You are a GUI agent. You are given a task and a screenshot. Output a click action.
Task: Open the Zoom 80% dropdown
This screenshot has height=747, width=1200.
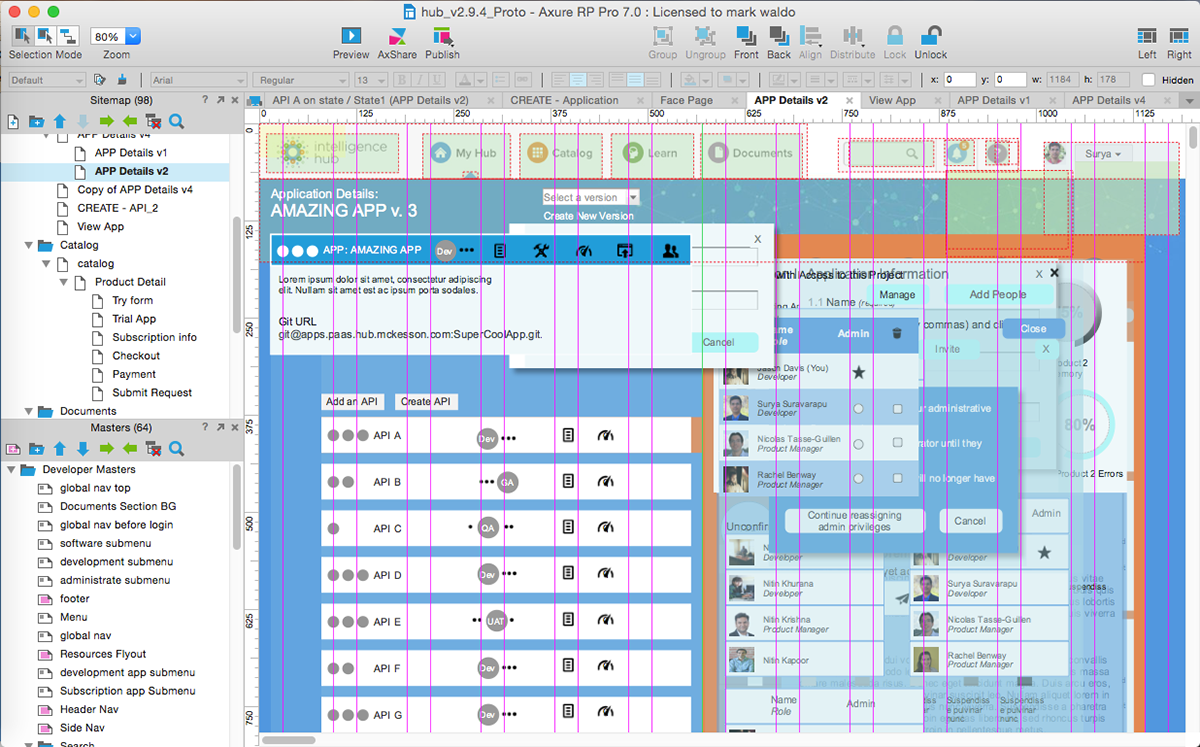point(134,36)
